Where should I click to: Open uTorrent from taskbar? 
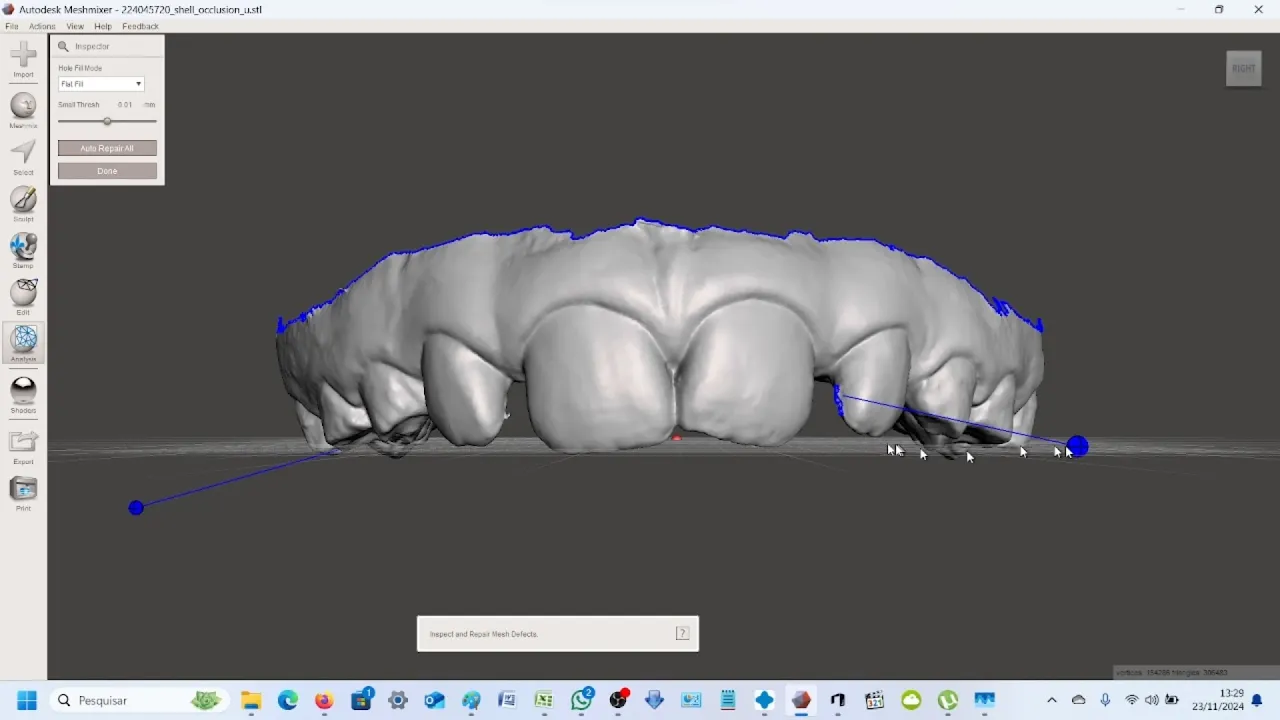(x=948, y=700)
